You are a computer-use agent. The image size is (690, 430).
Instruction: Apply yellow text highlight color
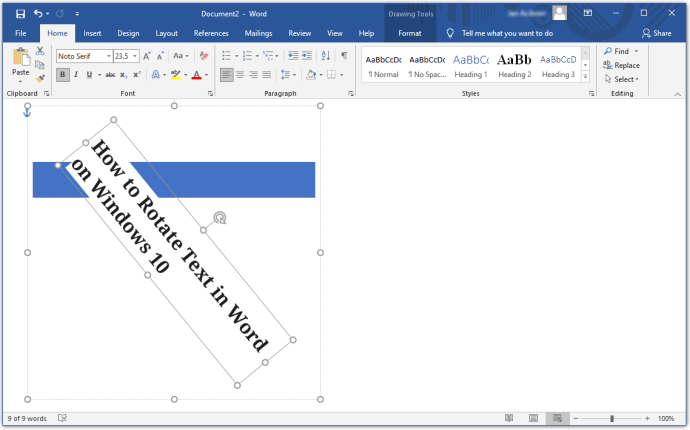[176, 75]
